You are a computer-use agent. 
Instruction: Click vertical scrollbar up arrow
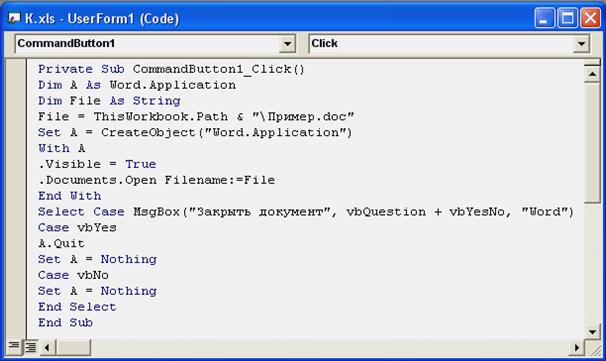(x=592, y=74)
